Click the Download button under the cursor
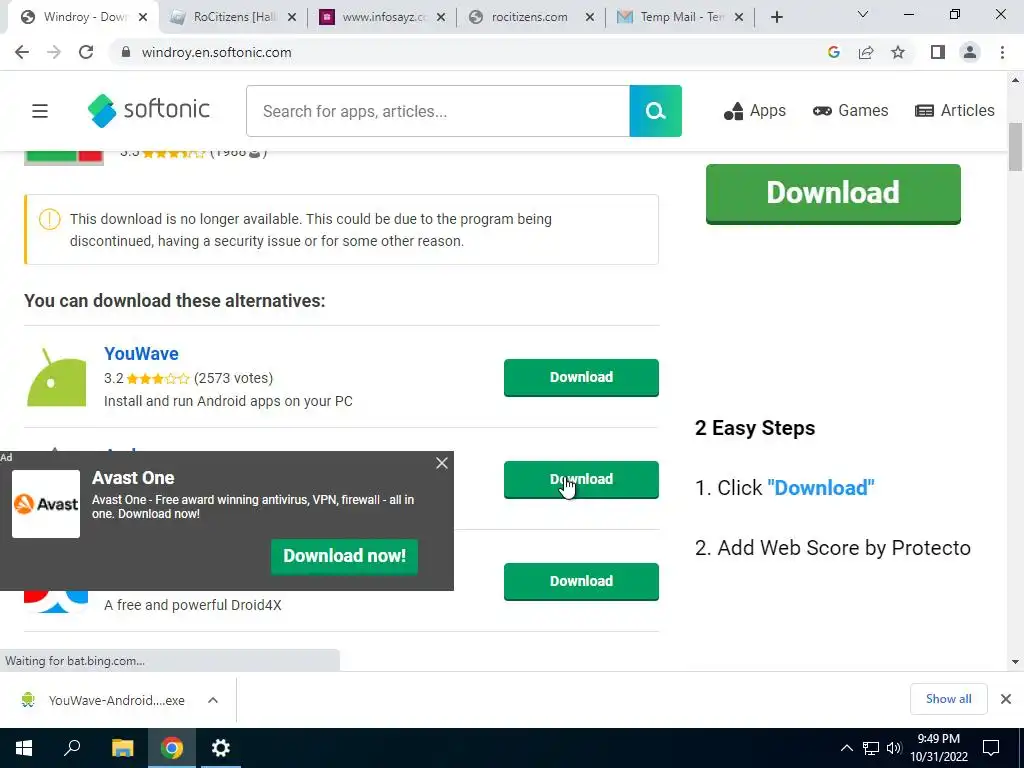Viewport: 1024px width, 768px height. click(581, 479)
